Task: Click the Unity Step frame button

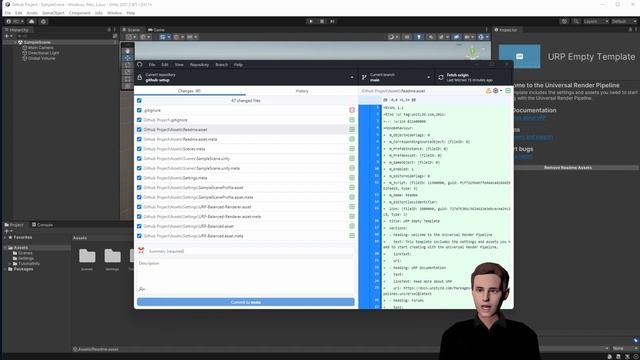Action: (332, 21)
